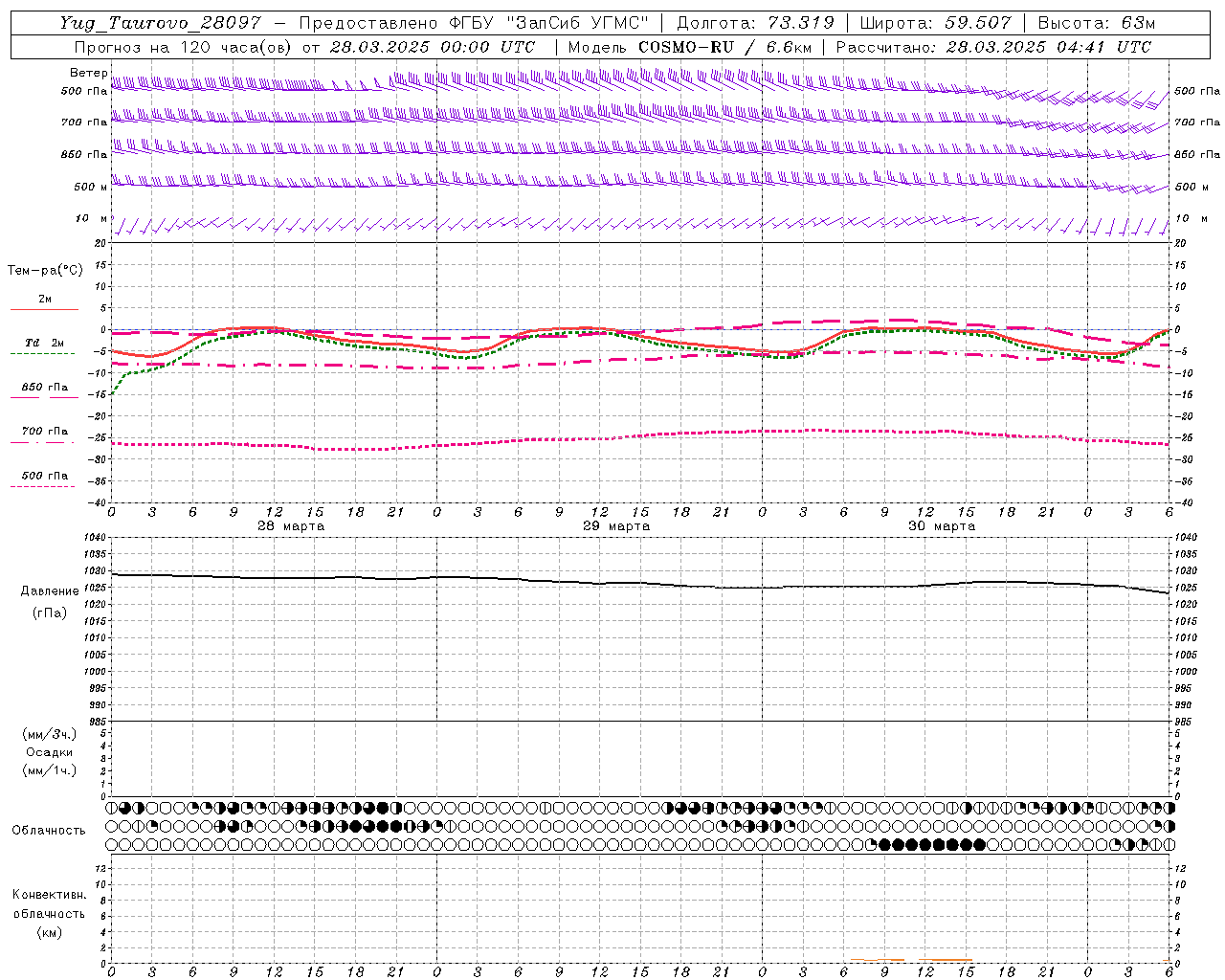Click the station name Yug_Taurovo_28097
Viewport: 1225px width, 980px height.
click(159, 23)
